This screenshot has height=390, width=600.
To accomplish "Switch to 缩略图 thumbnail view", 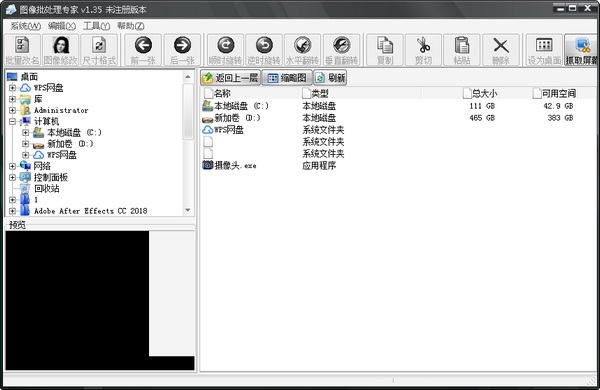I will (x=287, y=78).
